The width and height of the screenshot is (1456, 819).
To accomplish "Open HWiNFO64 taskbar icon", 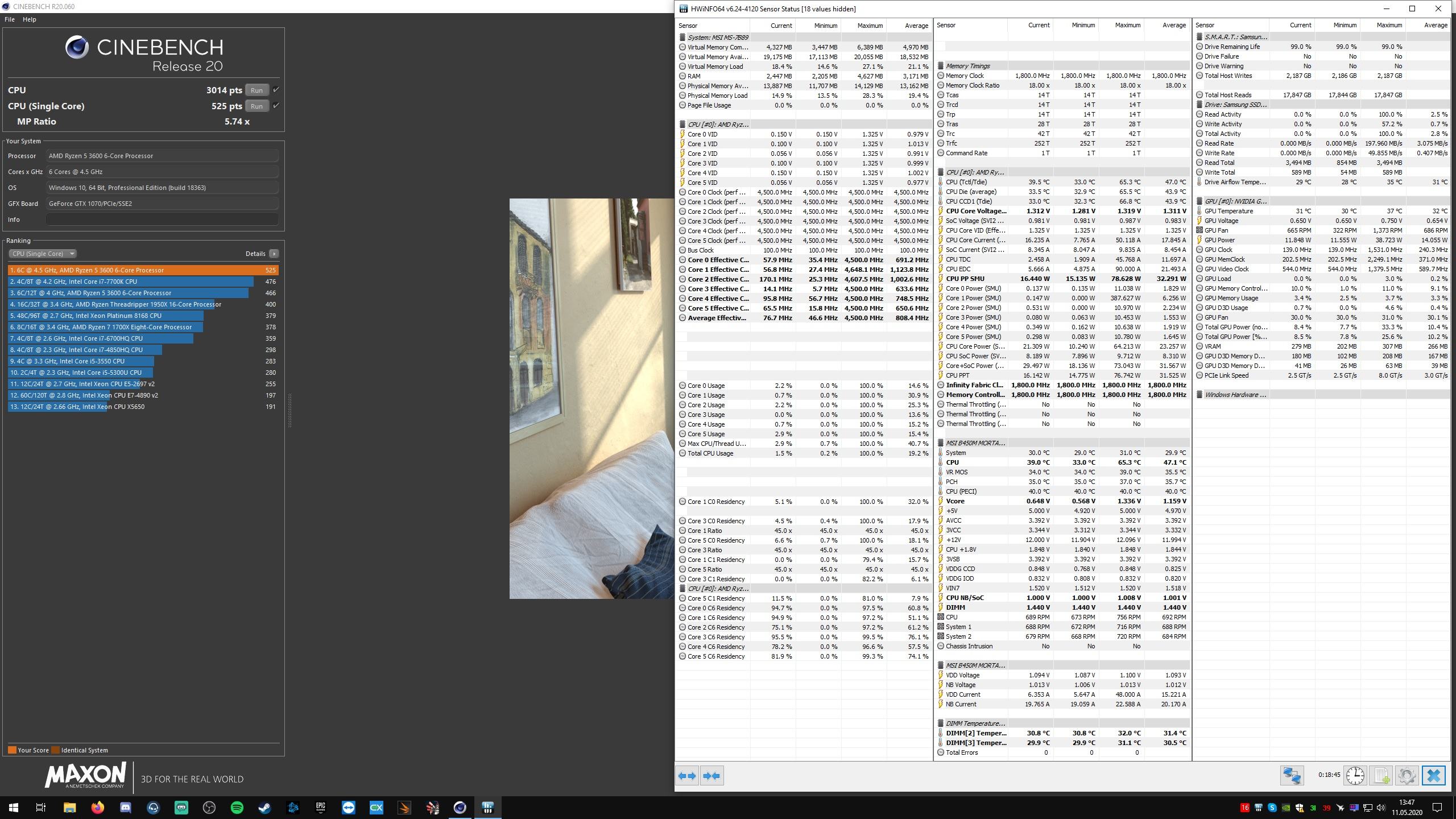I will 487,807.
